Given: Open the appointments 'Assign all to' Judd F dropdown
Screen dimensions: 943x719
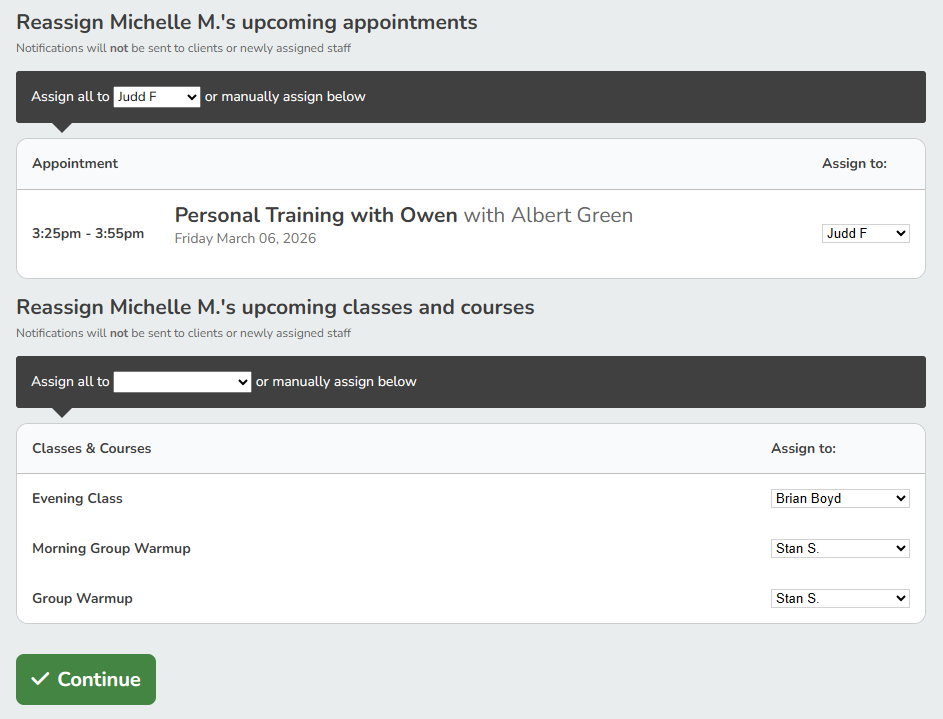Looking at the screenshot, I should (x=157, y=97).
